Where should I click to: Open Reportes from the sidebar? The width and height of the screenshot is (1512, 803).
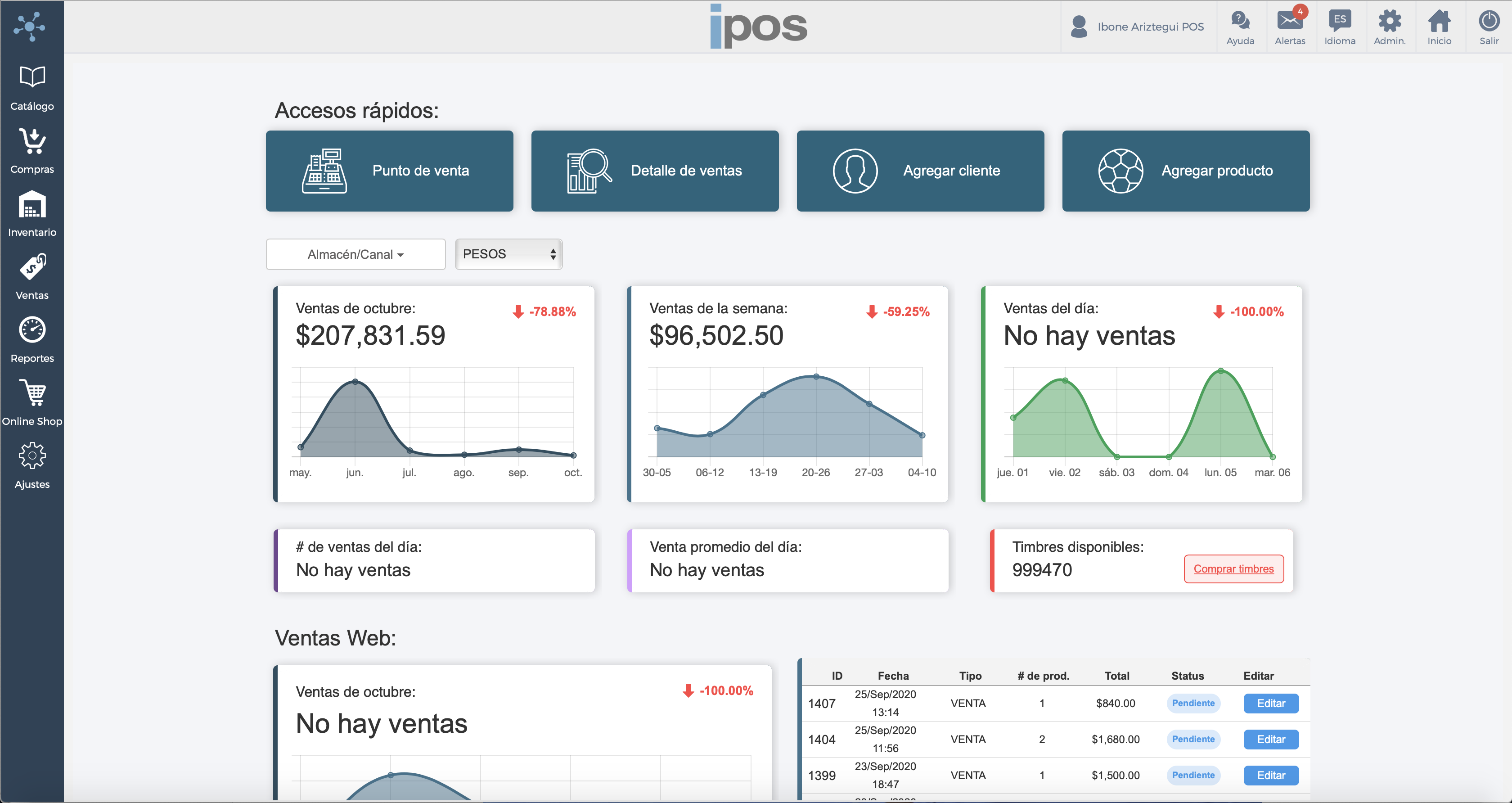pos(32,340)
